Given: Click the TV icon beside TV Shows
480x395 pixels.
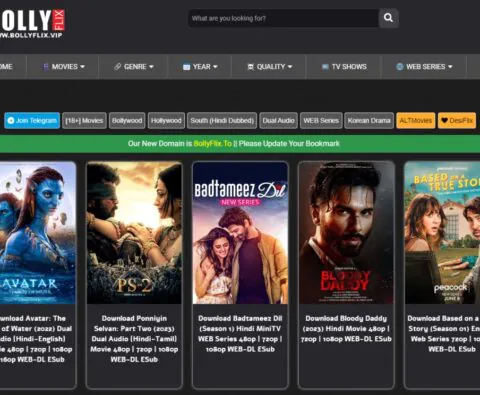Looking at the screenshot, I should (325, 67).
